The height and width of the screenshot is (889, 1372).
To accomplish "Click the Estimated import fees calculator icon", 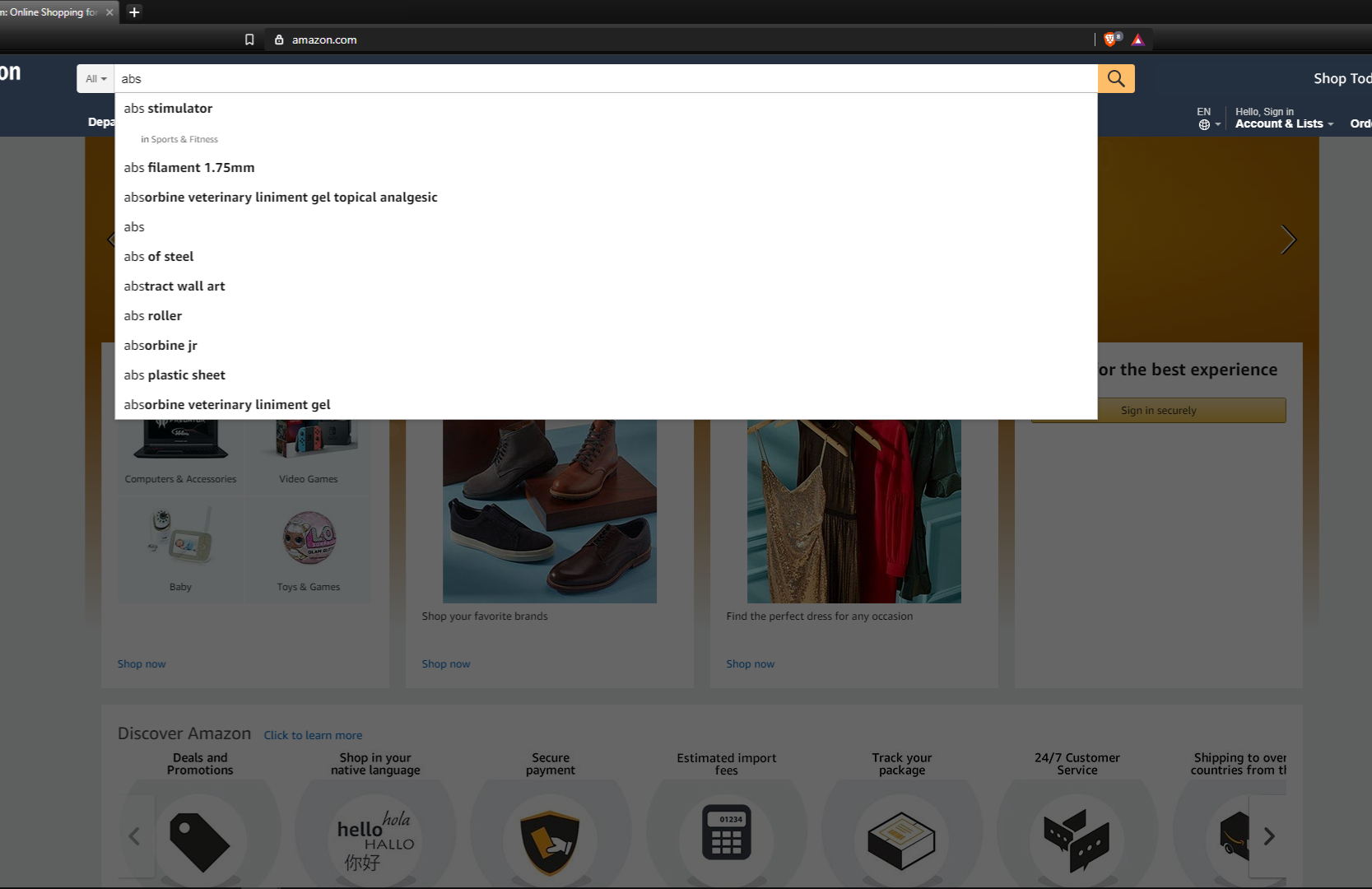I will (x=727, y=833).
